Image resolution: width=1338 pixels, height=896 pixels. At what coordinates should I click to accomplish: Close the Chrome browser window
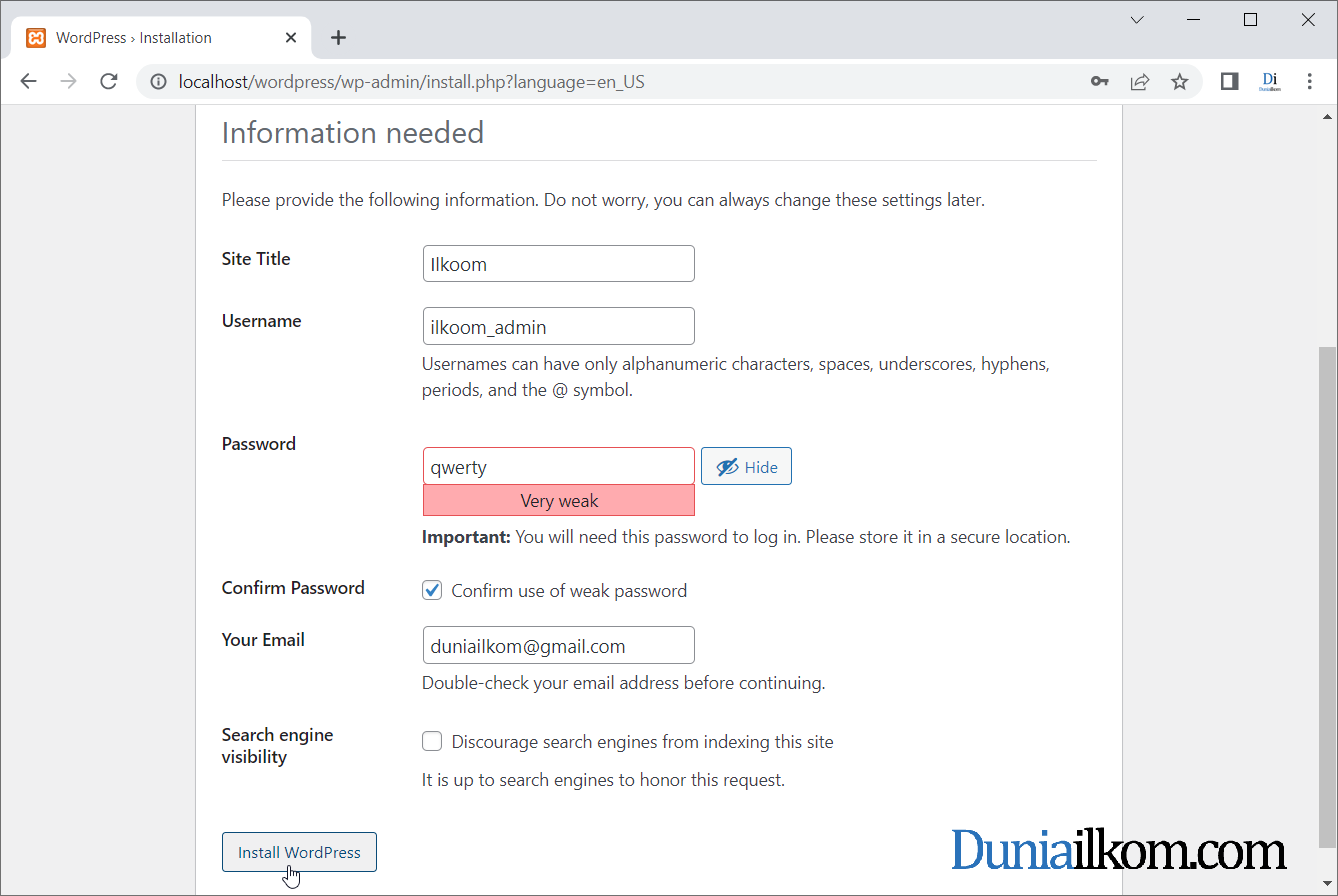click(1308, 20)
